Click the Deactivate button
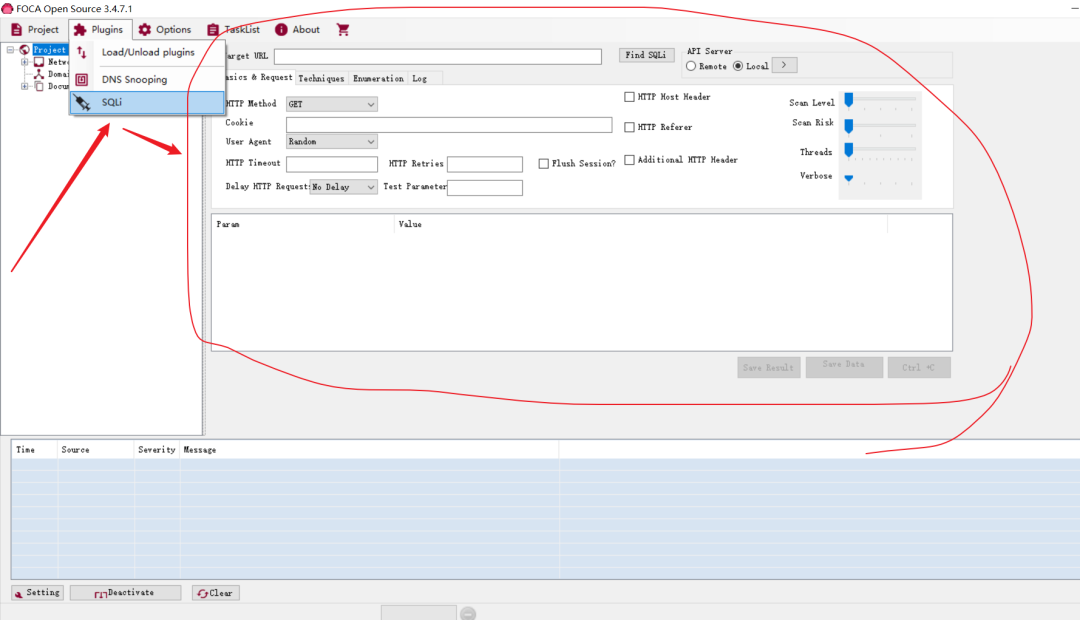Viewport: 1080px width, 620px height. click(x=125, y=592)
